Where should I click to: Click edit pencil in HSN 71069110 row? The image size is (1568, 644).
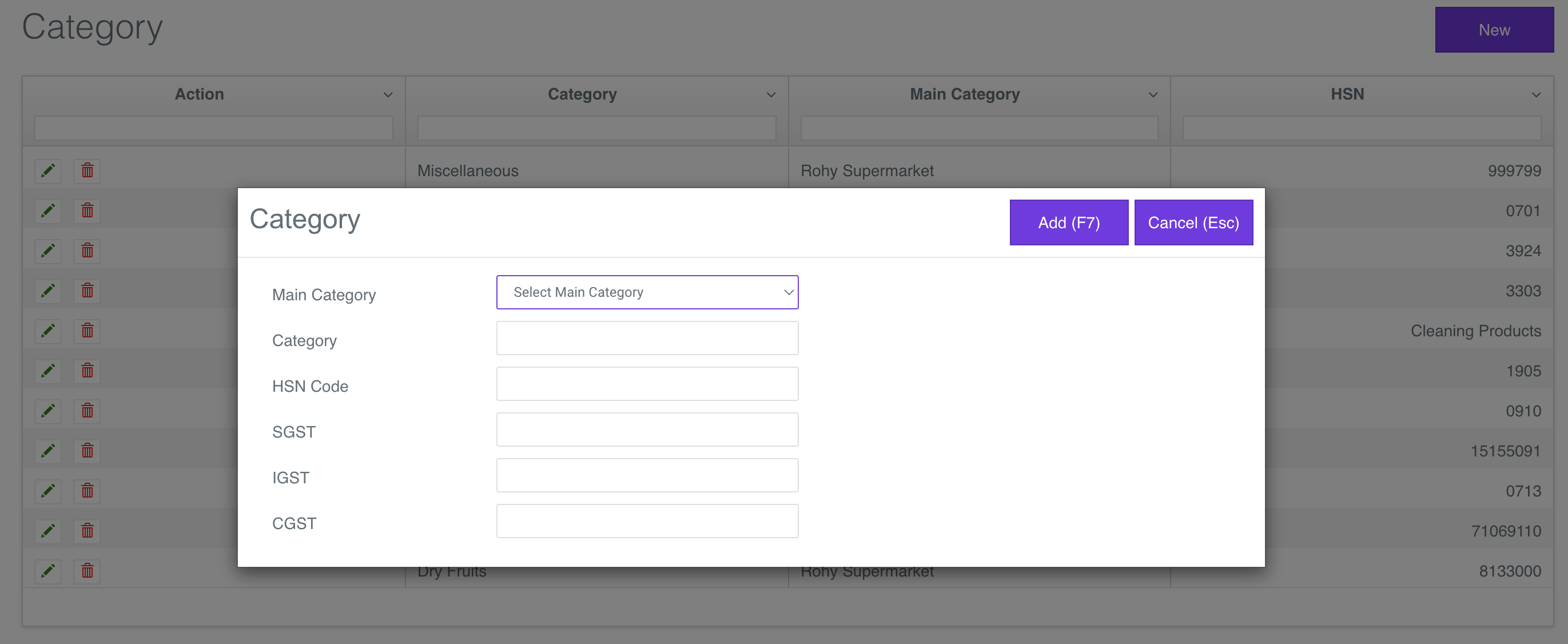(48, 531)
